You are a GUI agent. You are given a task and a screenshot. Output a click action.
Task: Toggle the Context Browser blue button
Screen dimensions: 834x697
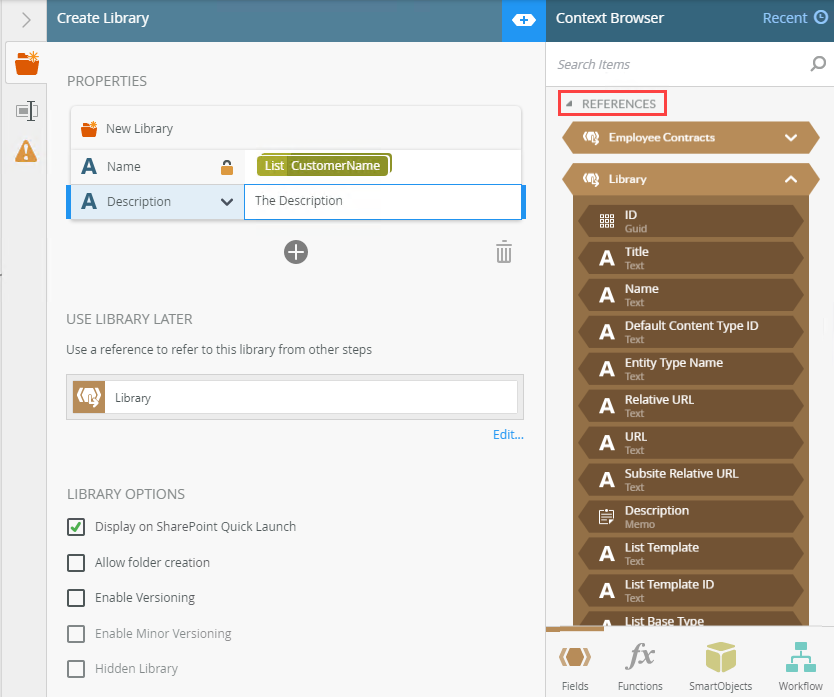click(523, 20)
